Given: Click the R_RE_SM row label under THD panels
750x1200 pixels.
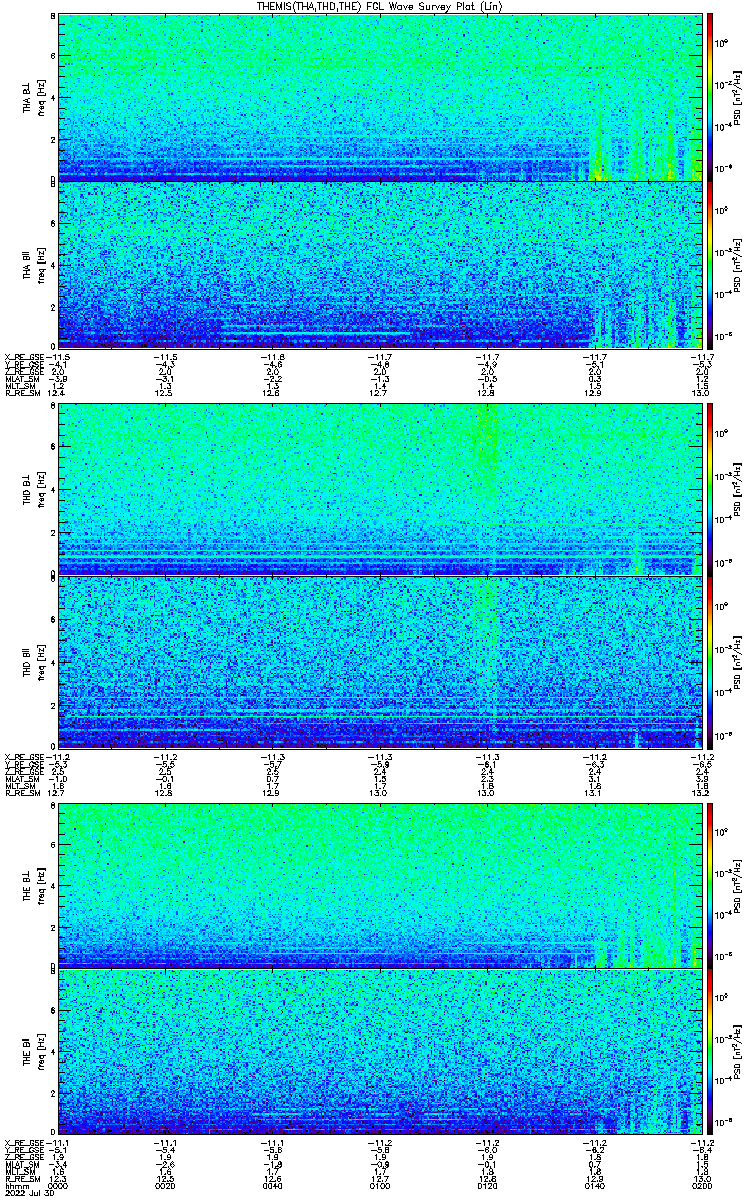Looking at the screenshot, I should (x=21, y=795).
